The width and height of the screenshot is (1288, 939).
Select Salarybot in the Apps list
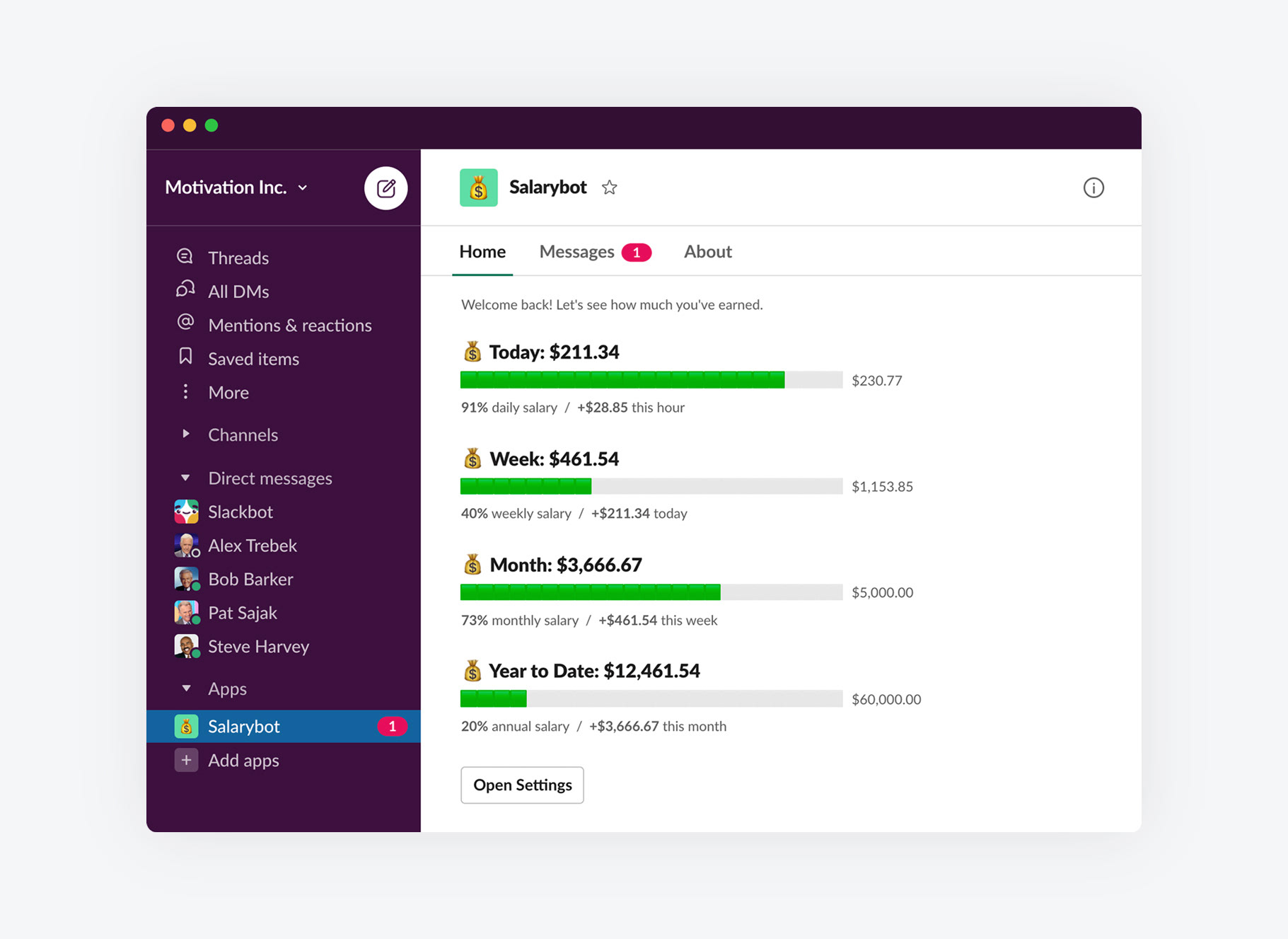284,726
